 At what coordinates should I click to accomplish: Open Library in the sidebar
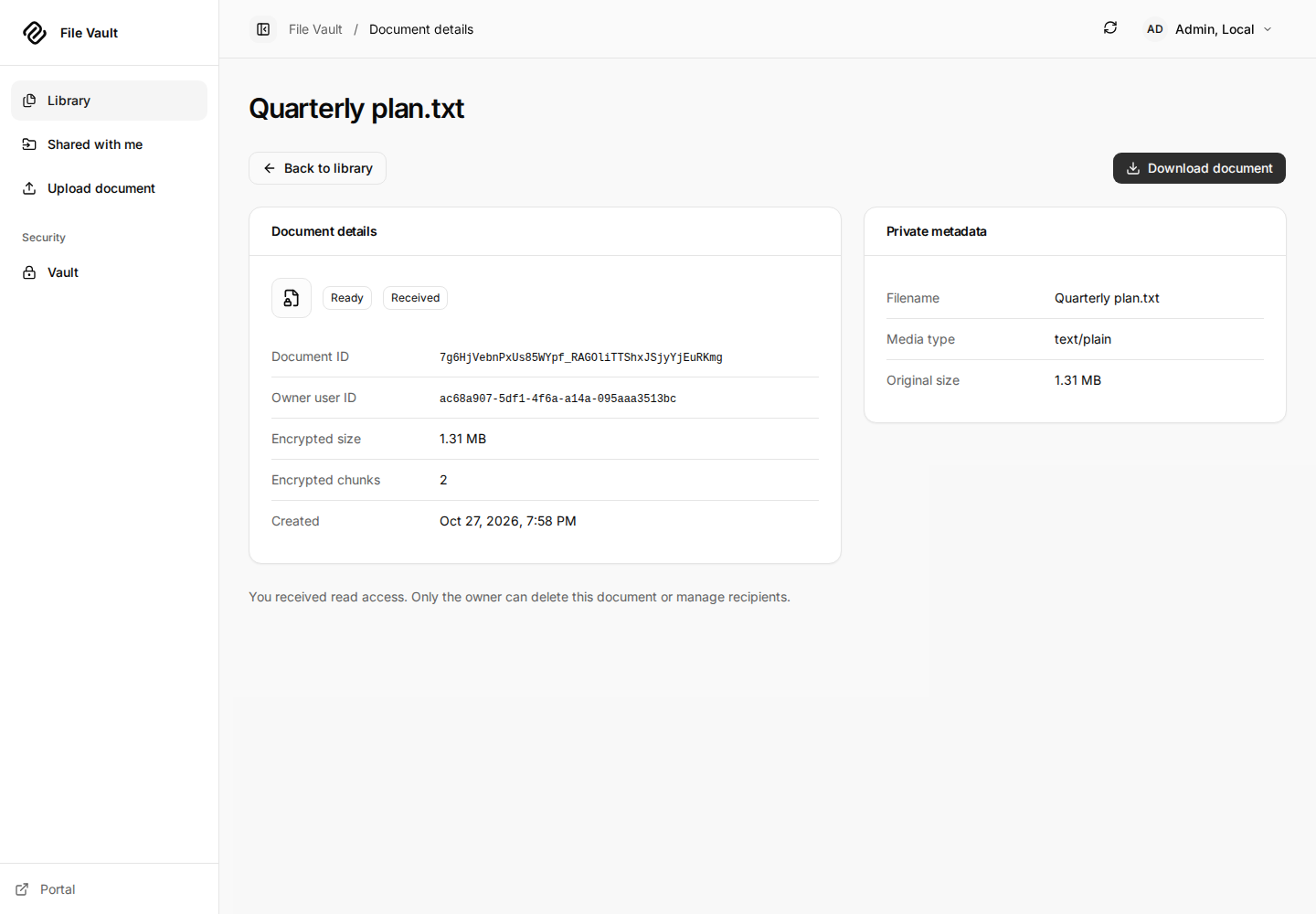(x=109, y=101)
